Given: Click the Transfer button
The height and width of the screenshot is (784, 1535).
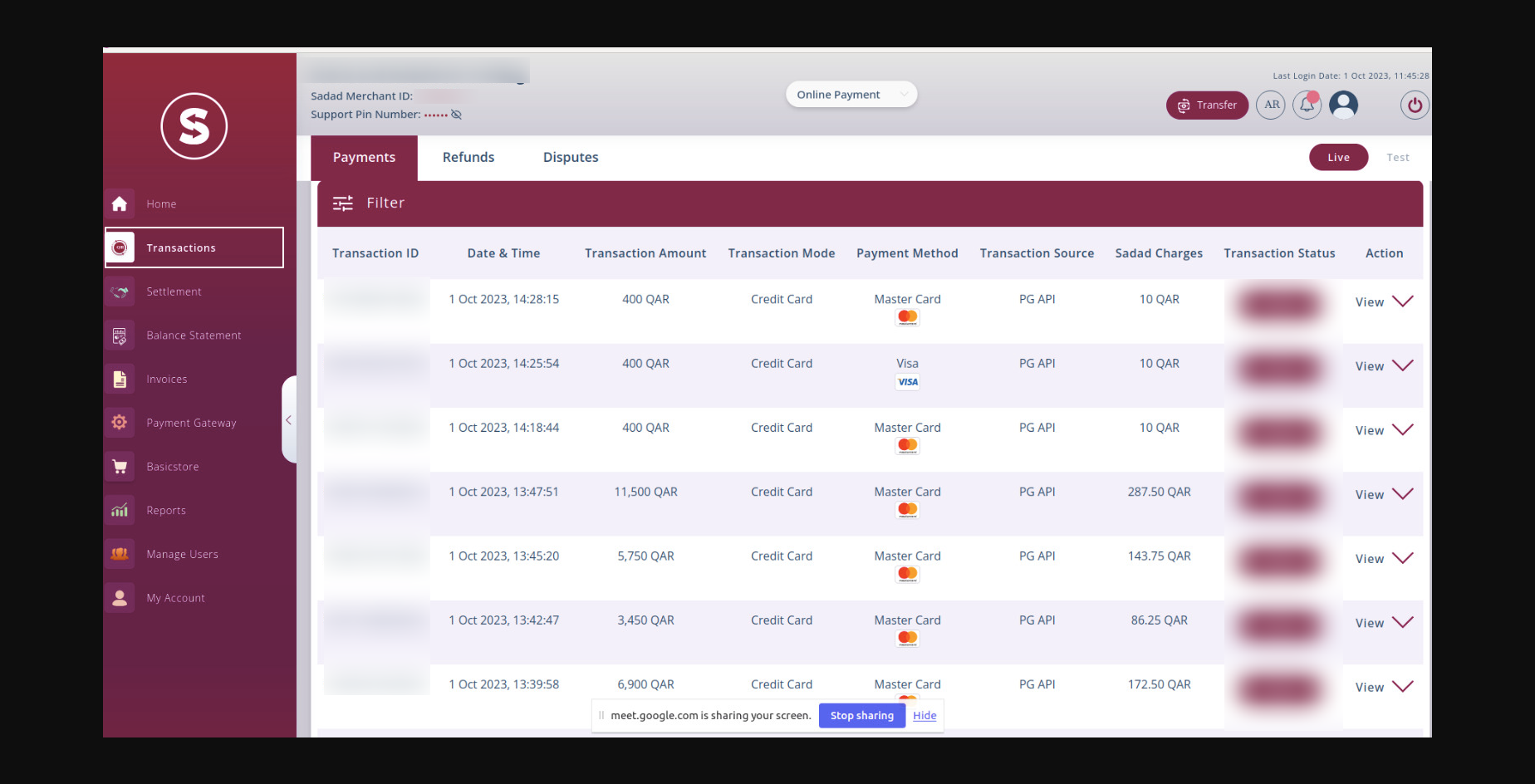Looking at the screenshot, I should click(1207, 105).
